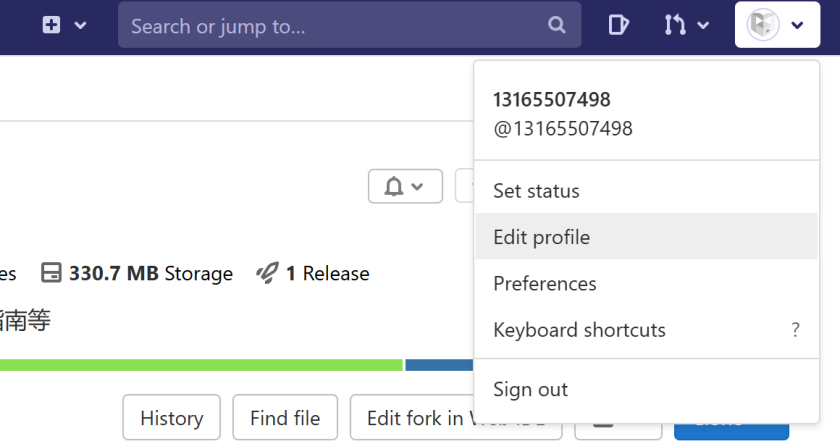
Task: Open the 1 Release link
Action: (x=313, y=273)
